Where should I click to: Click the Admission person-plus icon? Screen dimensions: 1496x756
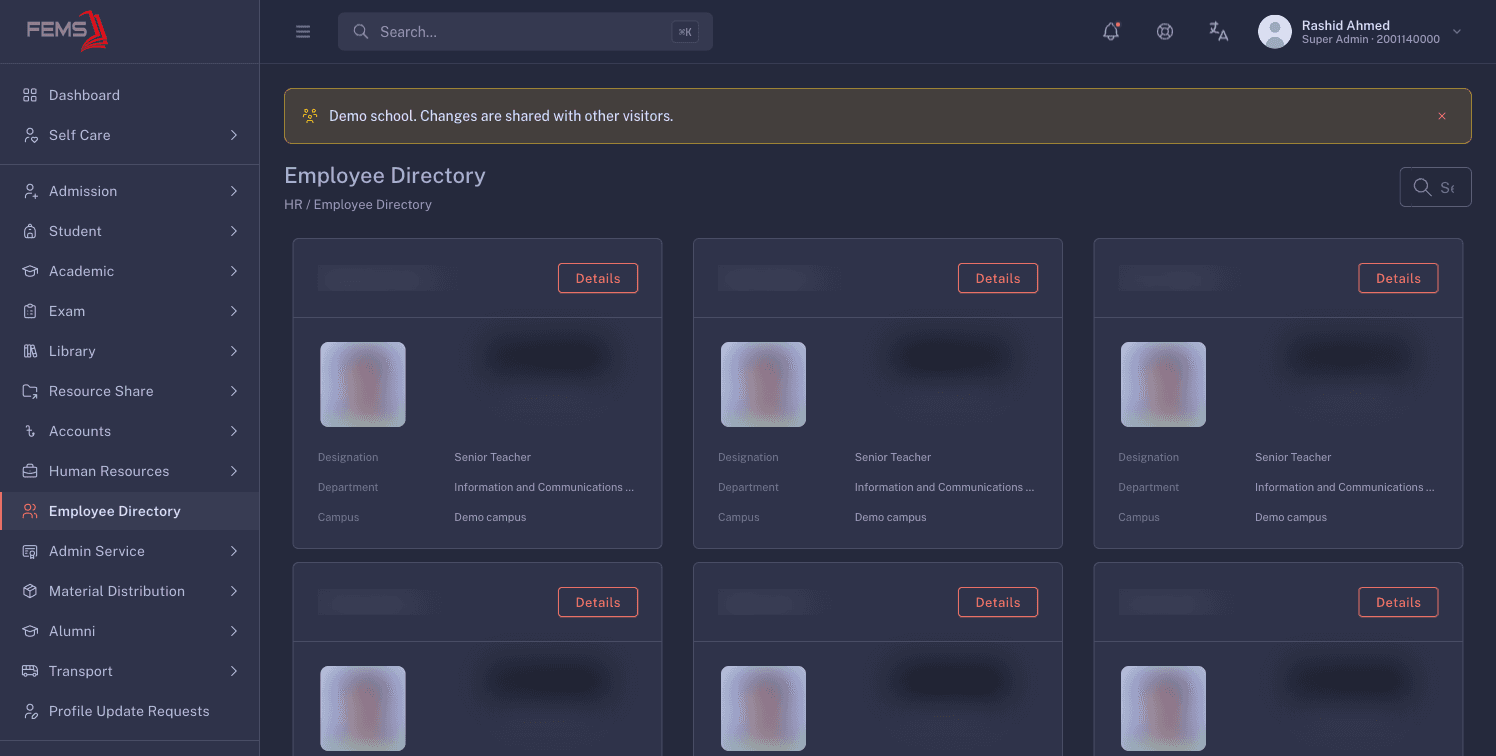[30, 191]
